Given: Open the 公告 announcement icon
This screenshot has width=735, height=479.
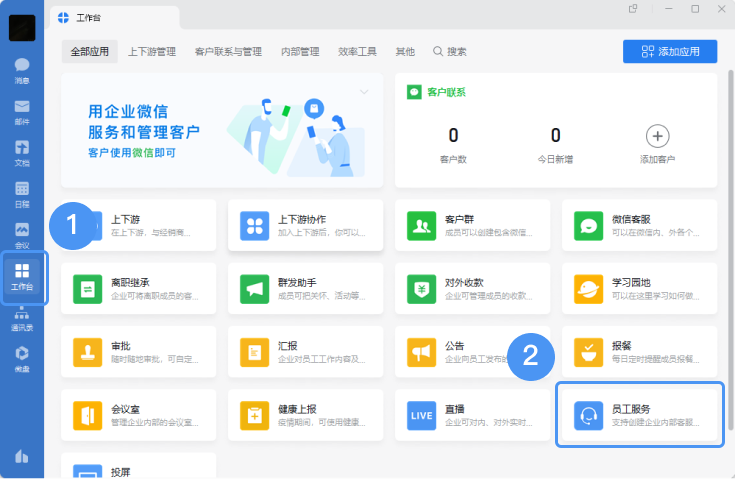Looking at the screenshot, I should pos(421,352).
